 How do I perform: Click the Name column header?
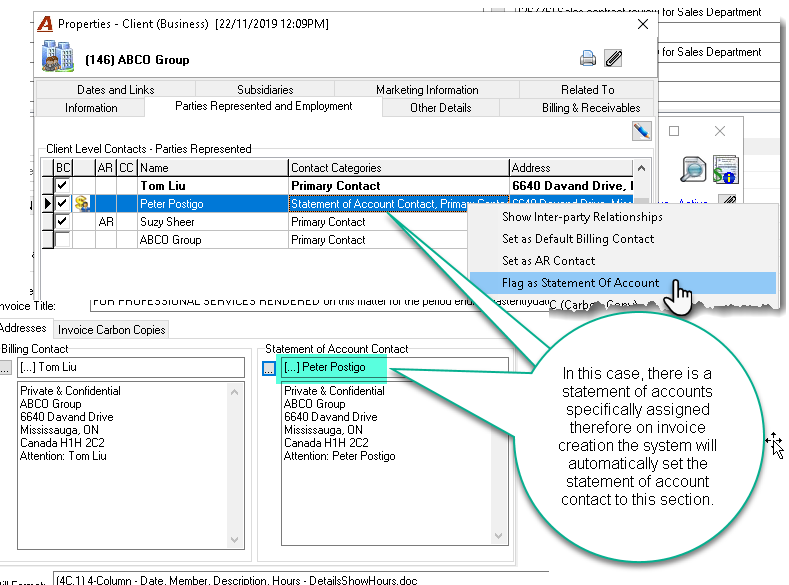pos(213,168)
